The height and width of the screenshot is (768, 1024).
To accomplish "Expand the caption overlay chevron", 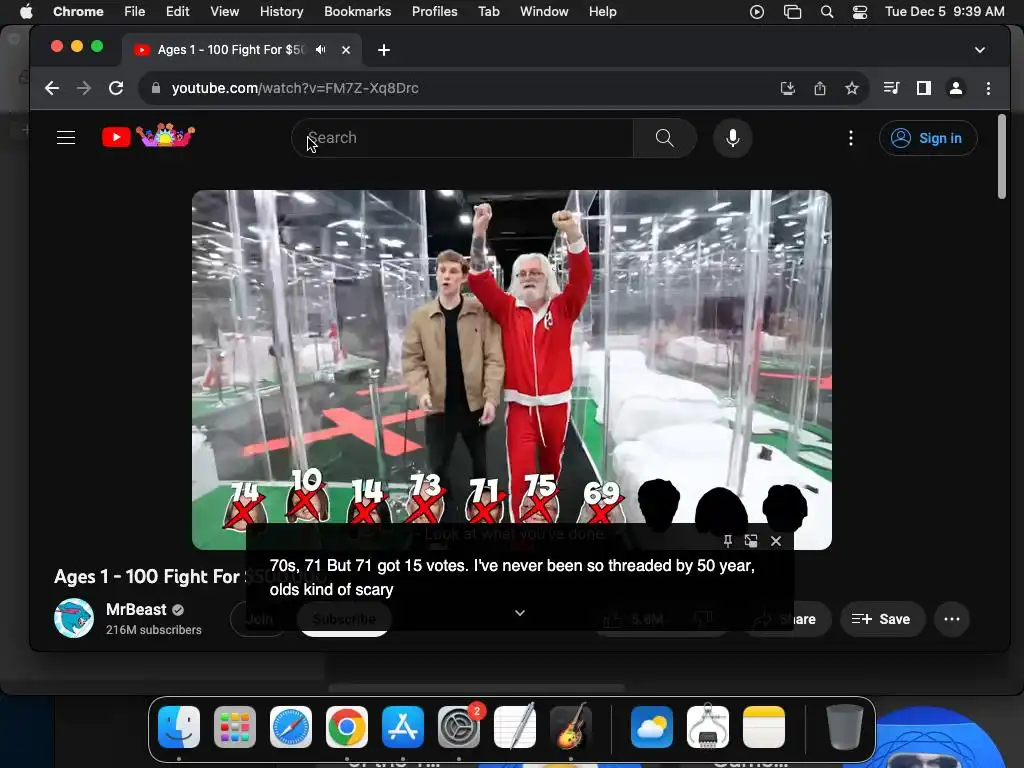I will pyautogui.click(x=520, y=613).
